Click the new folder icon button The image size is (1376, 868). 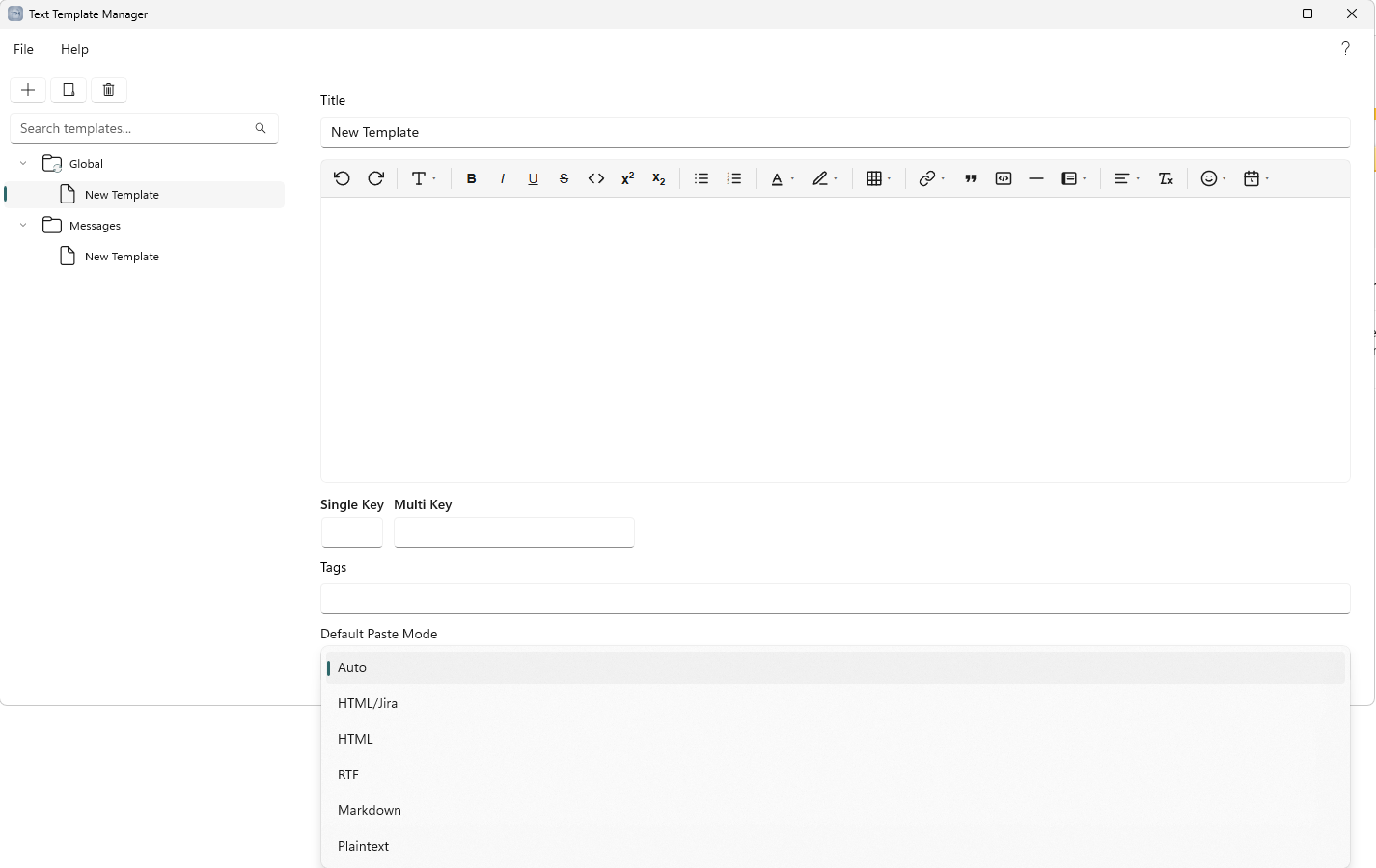coord(69,90)
